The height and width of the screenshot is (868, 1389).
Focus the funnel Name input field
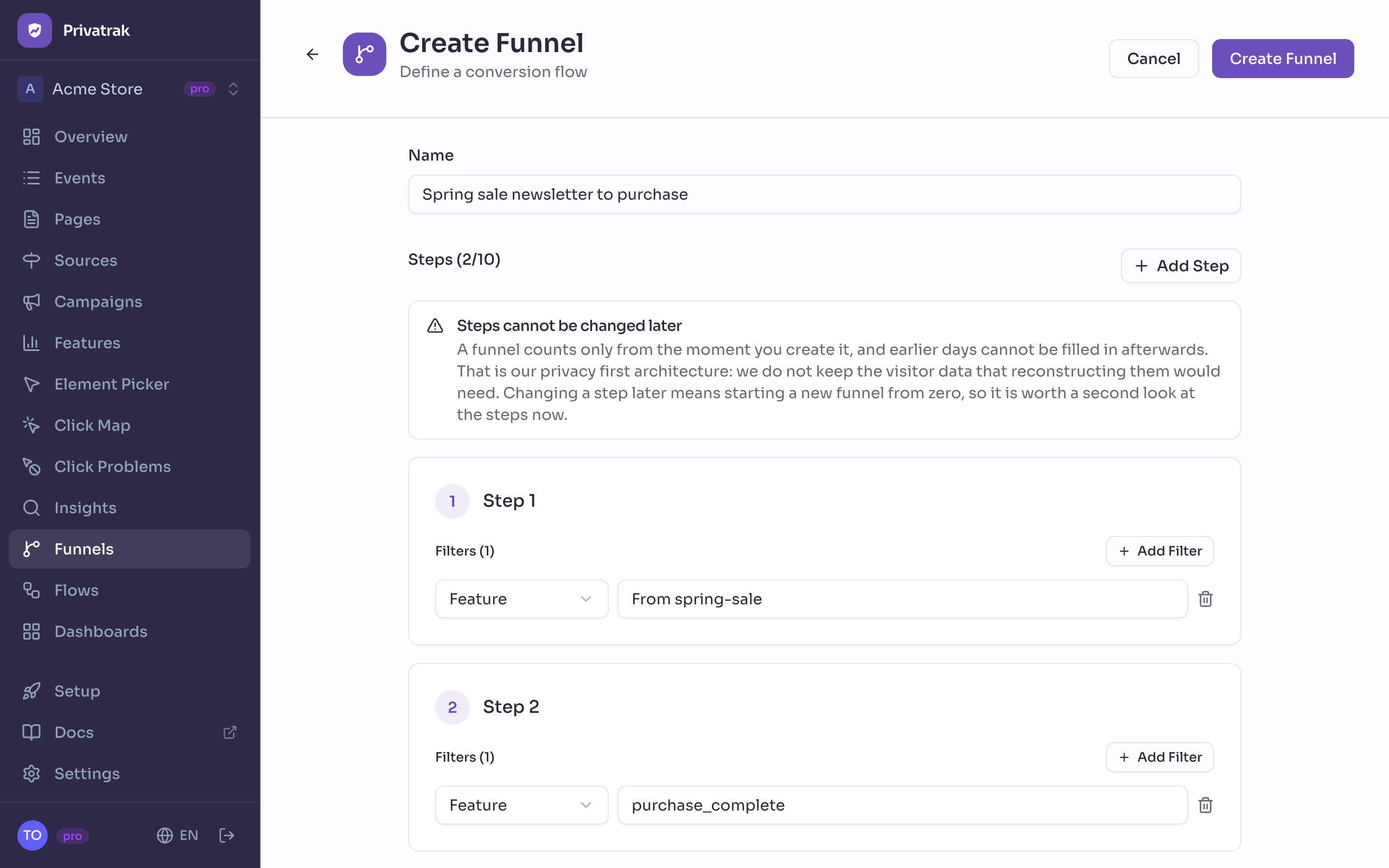pyautogui.click(x=824, y=195)
